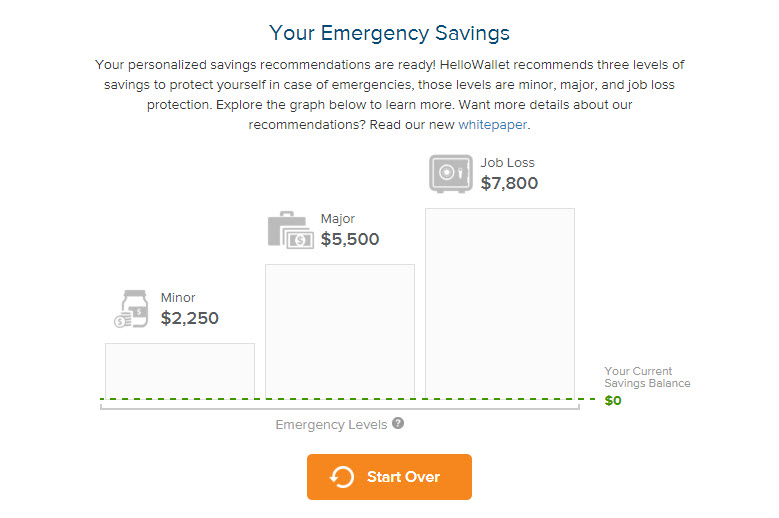Viewport: 779px width, 518px height.
Task: Click the Job Loss label text
Action: tap(508, 163)
